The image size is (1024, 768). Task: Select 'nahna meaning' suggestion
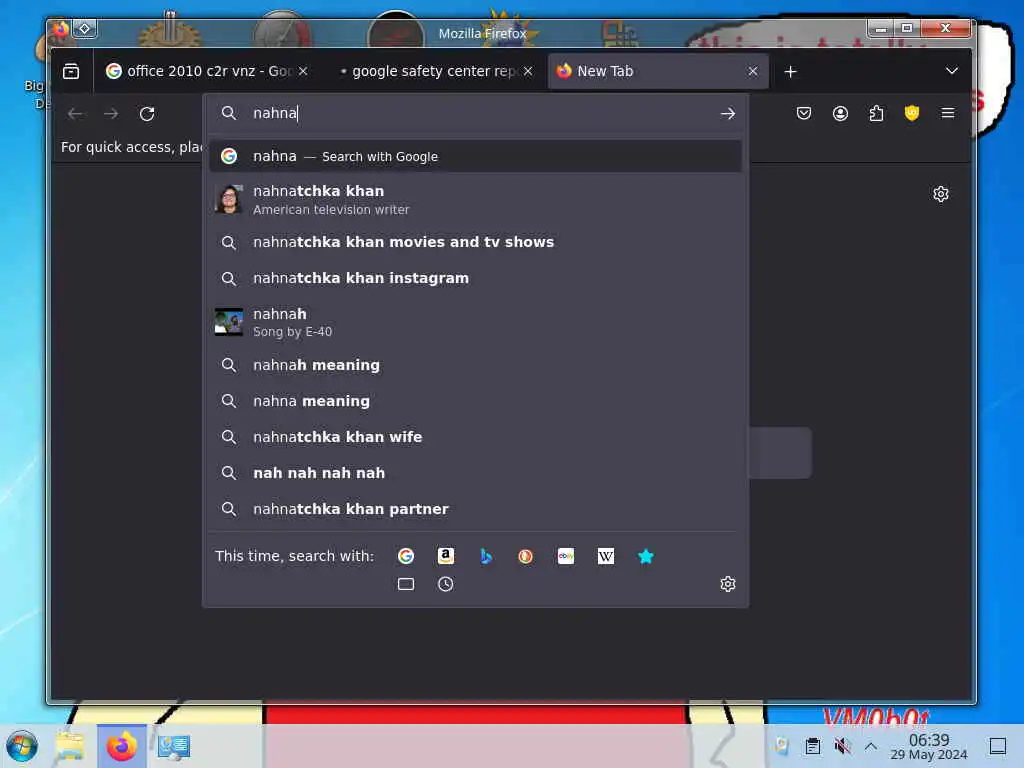click(x=475, y=401)
